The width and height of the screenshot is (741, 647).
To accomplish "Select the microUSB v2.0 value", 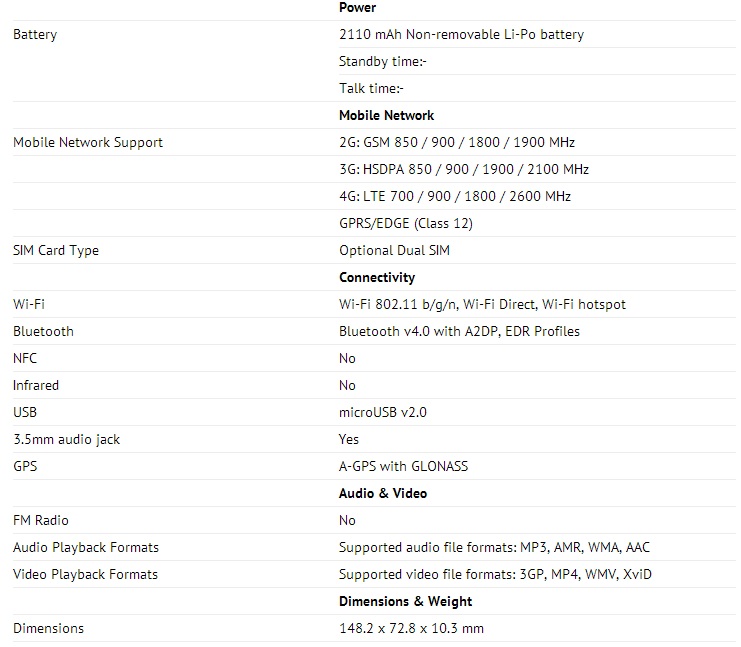I will pos(383,413).
